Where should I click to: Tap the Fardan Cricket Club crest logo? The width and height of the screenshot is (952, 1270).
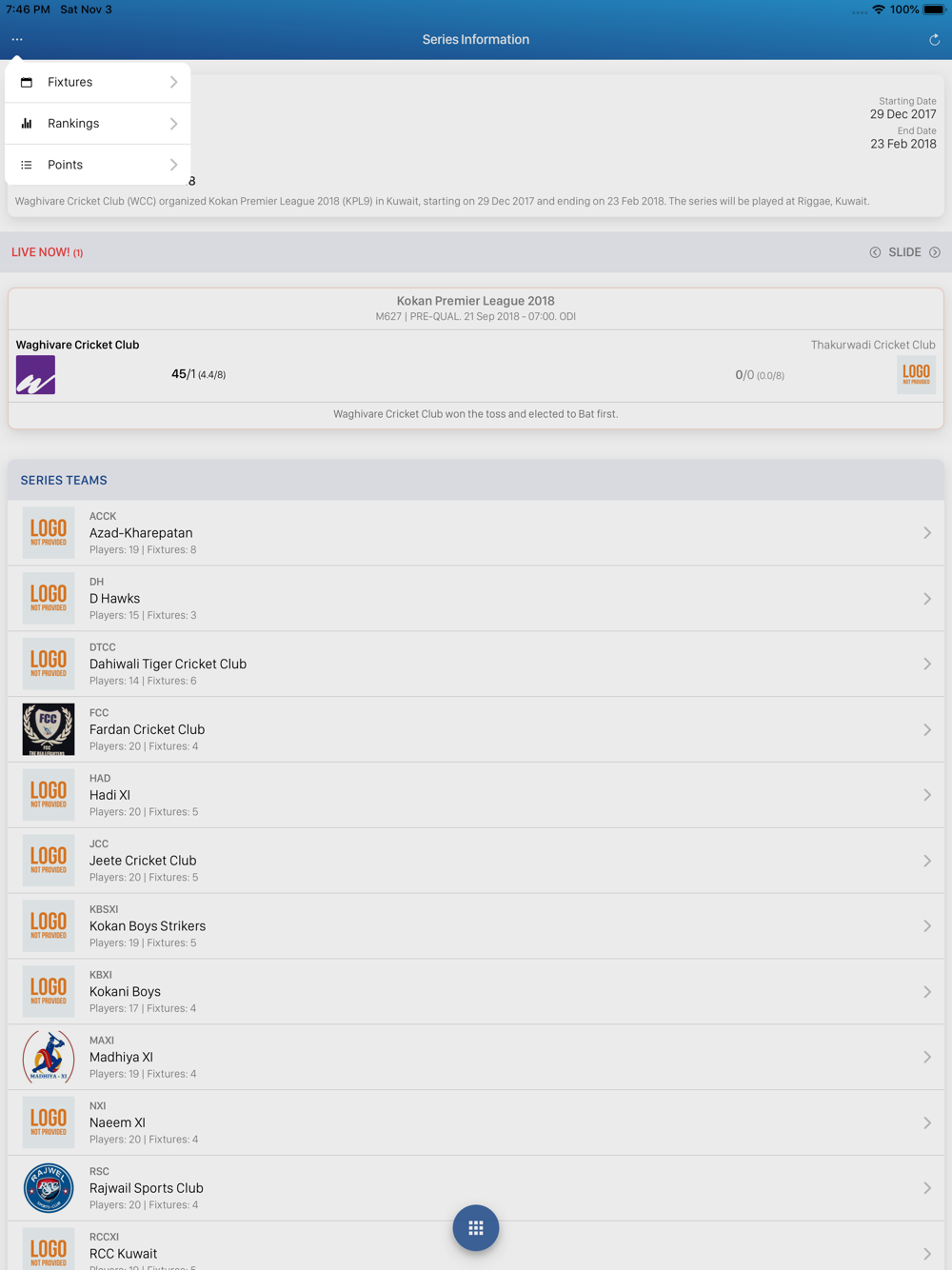(x=49, y=729)
